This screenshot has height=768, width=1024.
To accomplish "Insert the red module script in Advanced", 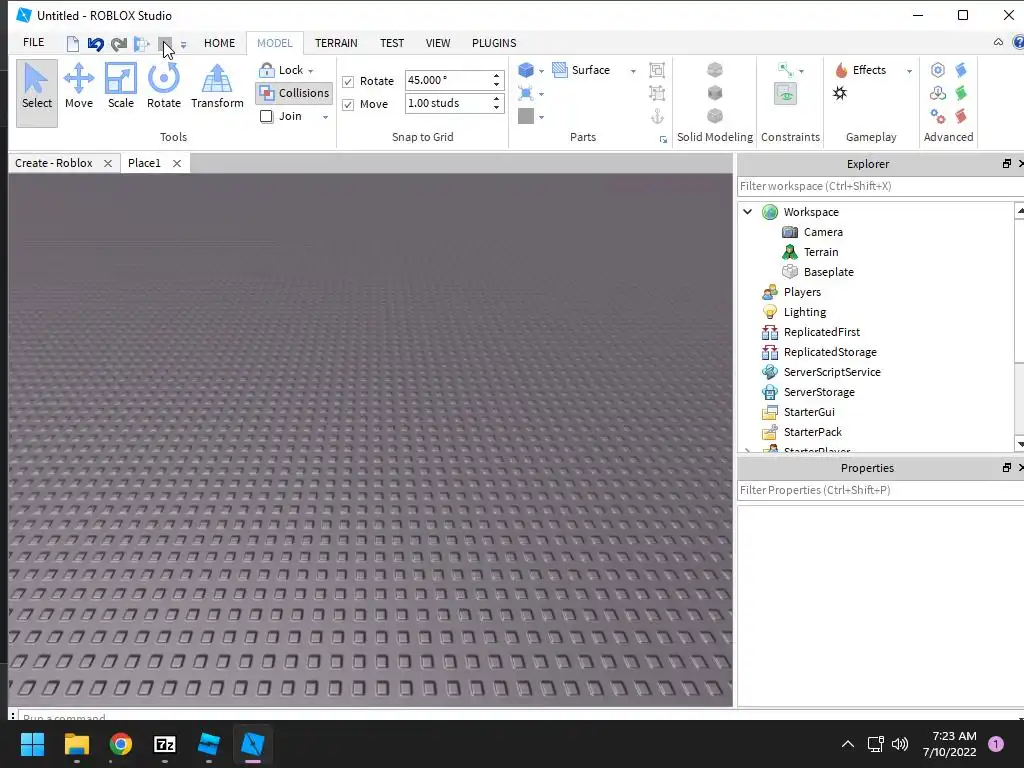I will 961,116.
